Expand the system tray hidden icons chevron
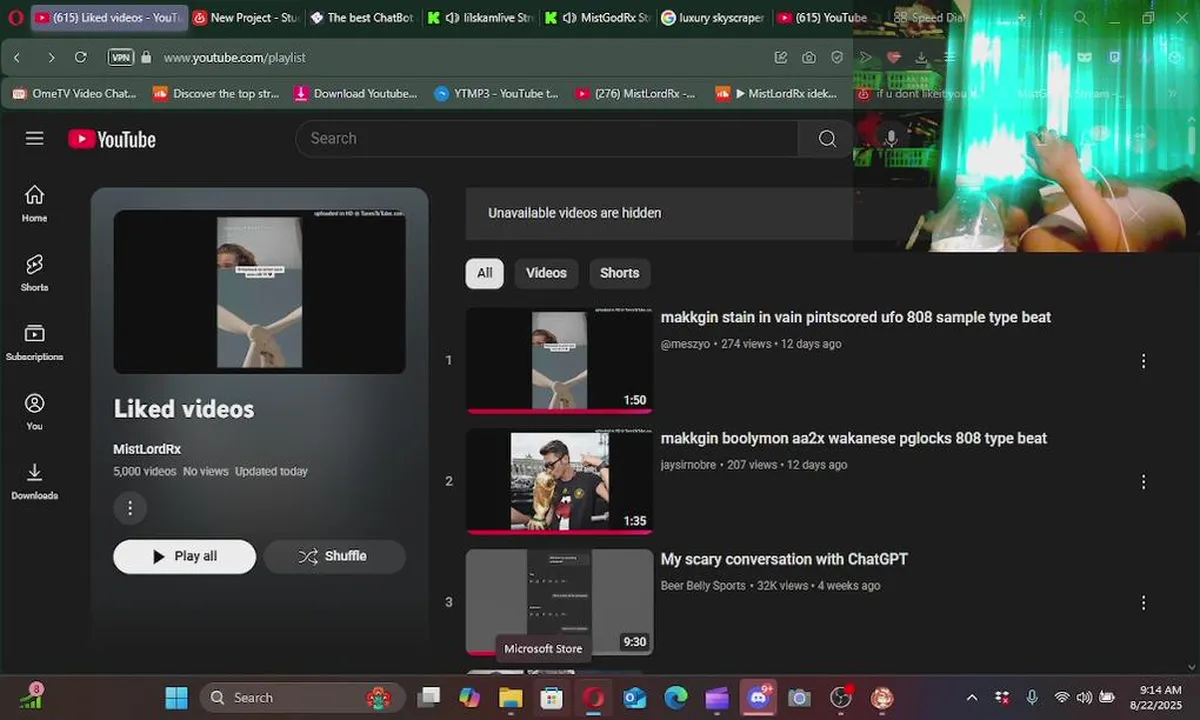Viewport: 1200px width, 720px height. pyautogui.click(x=972, y=698)
